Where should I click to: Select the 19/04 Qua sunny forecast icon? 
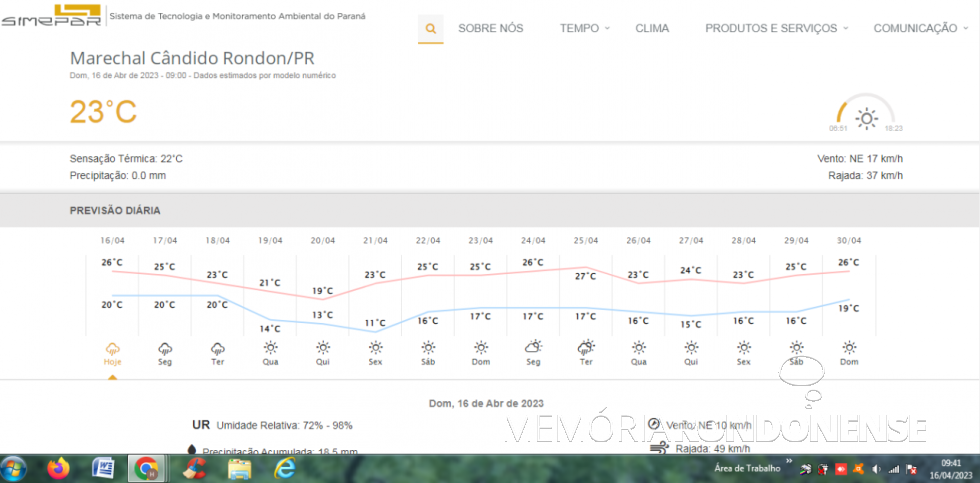coord(270,349)
